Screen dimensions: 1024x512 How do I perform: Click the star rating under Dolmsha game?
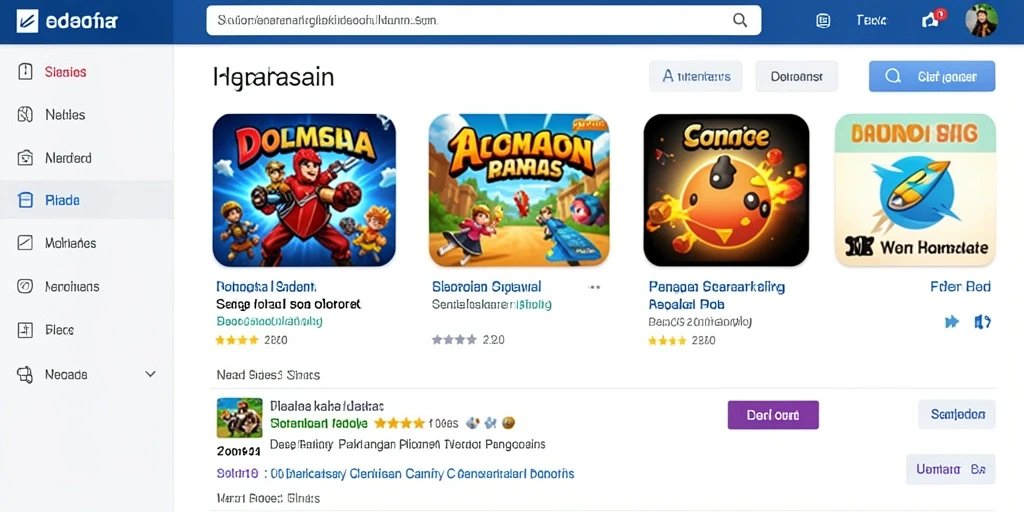click(x=237, y=340)
